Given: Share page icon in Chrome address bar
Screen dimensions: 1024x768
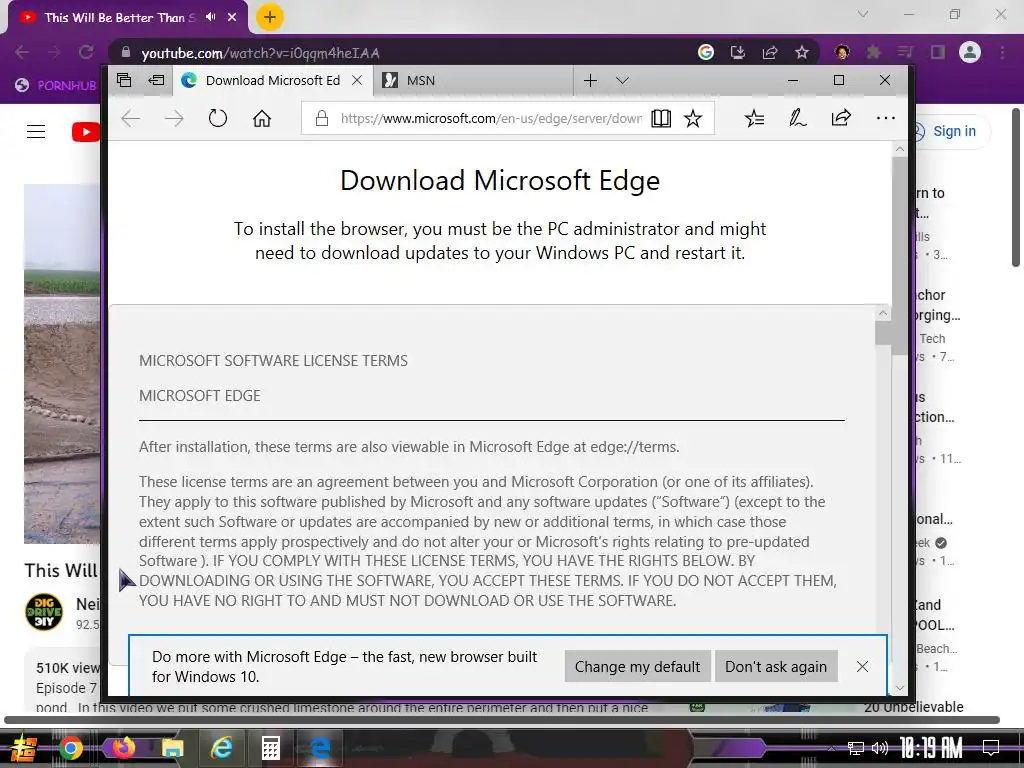Looking at the screenshot, I should click(x=770, y=52).
